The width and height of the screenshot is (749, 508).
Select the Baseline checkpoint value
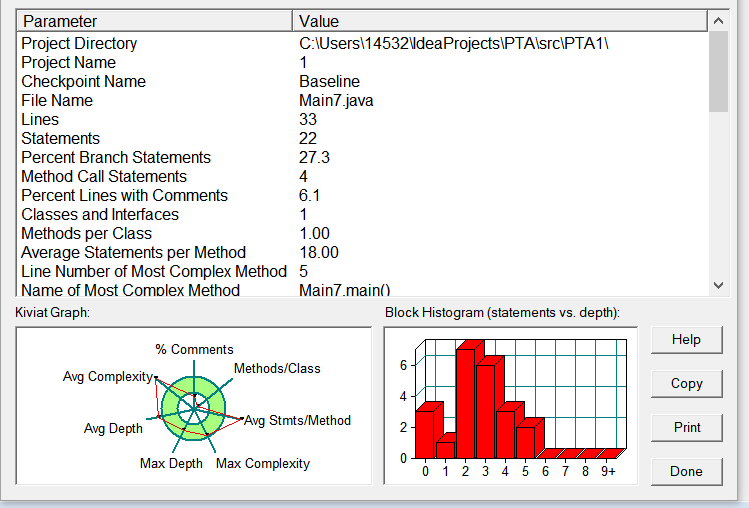pos(330,82)
